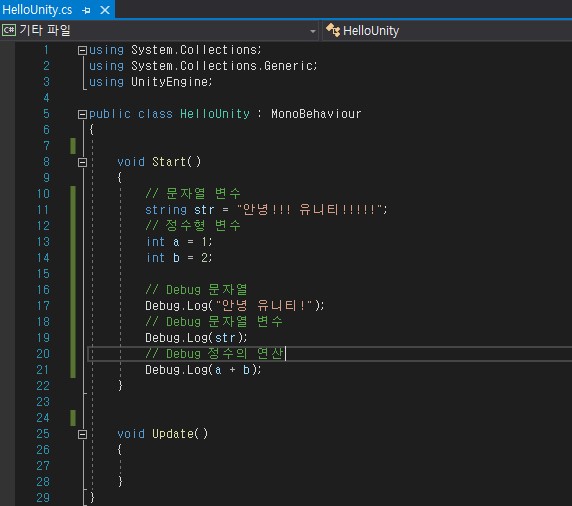Click the C# project icon in navigation bar
The image size is (572, 506).
(x=9, y=30)
